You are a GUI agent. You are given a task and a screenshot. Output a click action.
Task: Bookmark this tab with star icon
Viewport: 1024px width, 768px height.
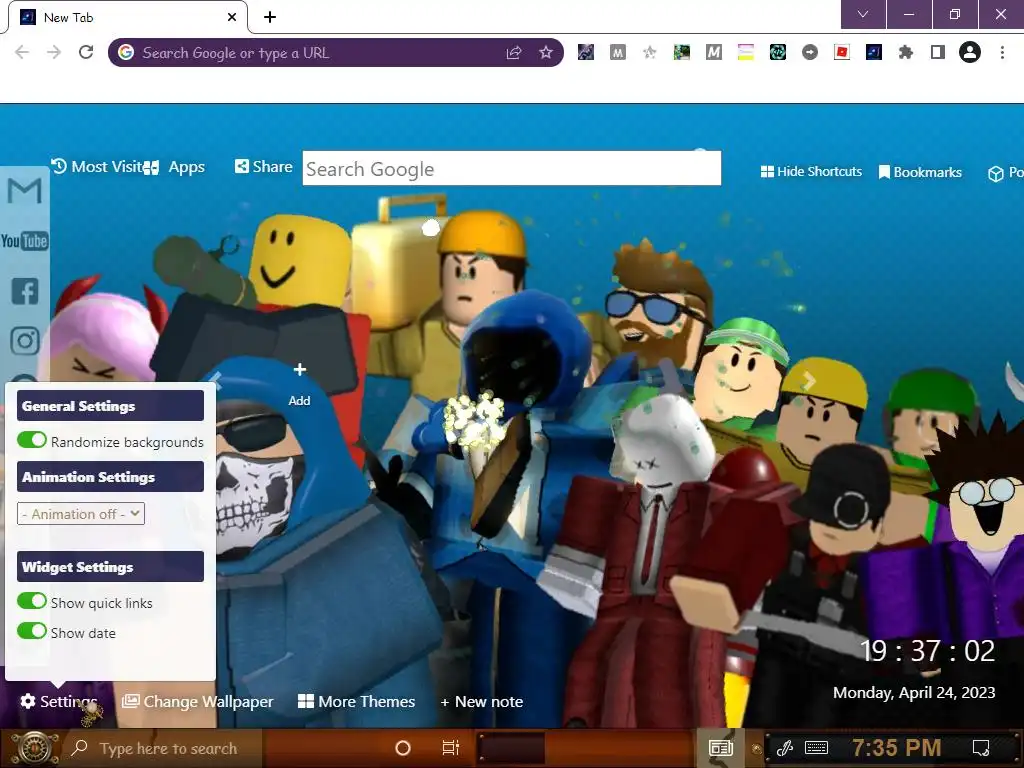(546, 52)
